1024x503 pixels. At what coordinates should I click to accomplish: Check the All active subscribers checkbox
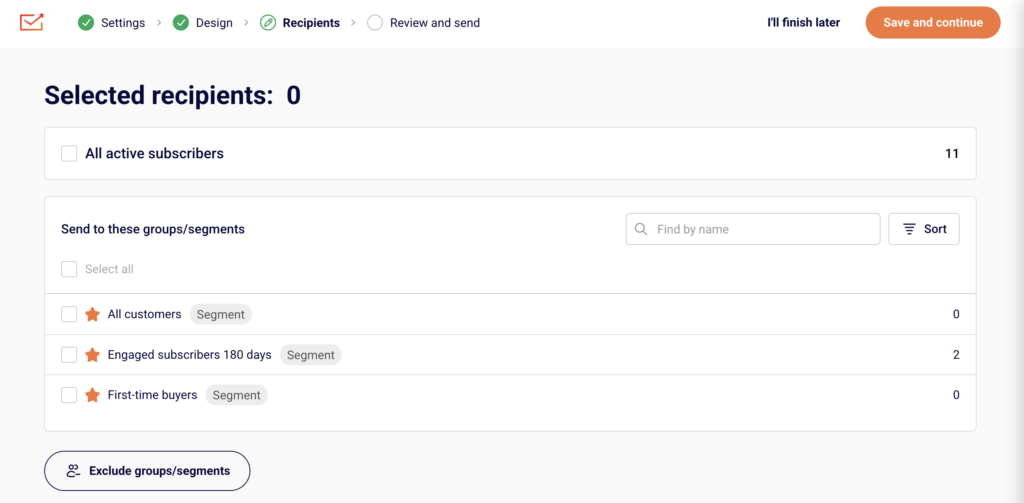(69, 154)
